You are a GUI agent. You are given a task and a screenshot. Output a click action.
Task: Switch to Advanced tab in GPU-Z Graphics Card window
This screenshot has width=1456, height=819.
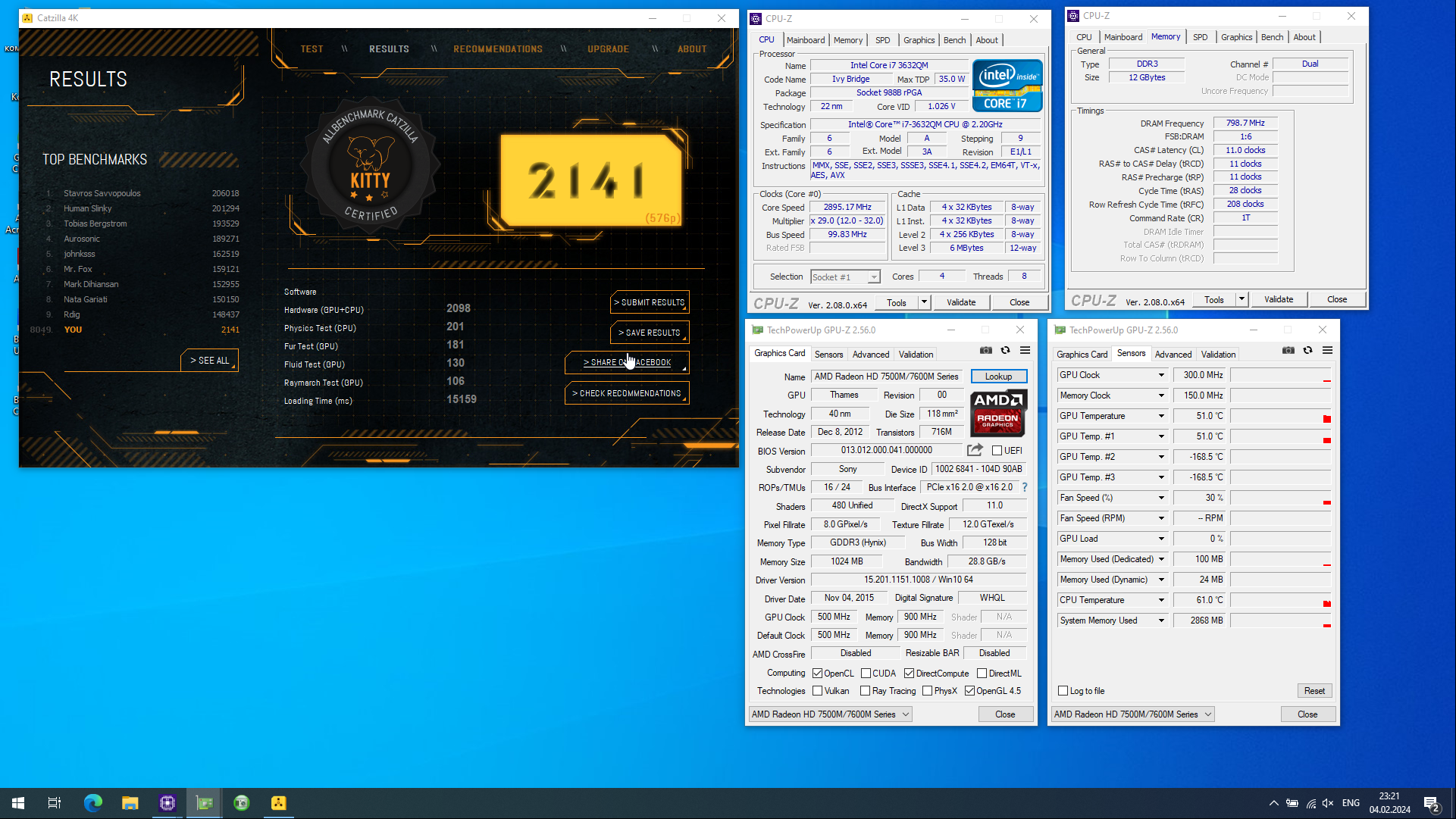click(x=871, y=355)
